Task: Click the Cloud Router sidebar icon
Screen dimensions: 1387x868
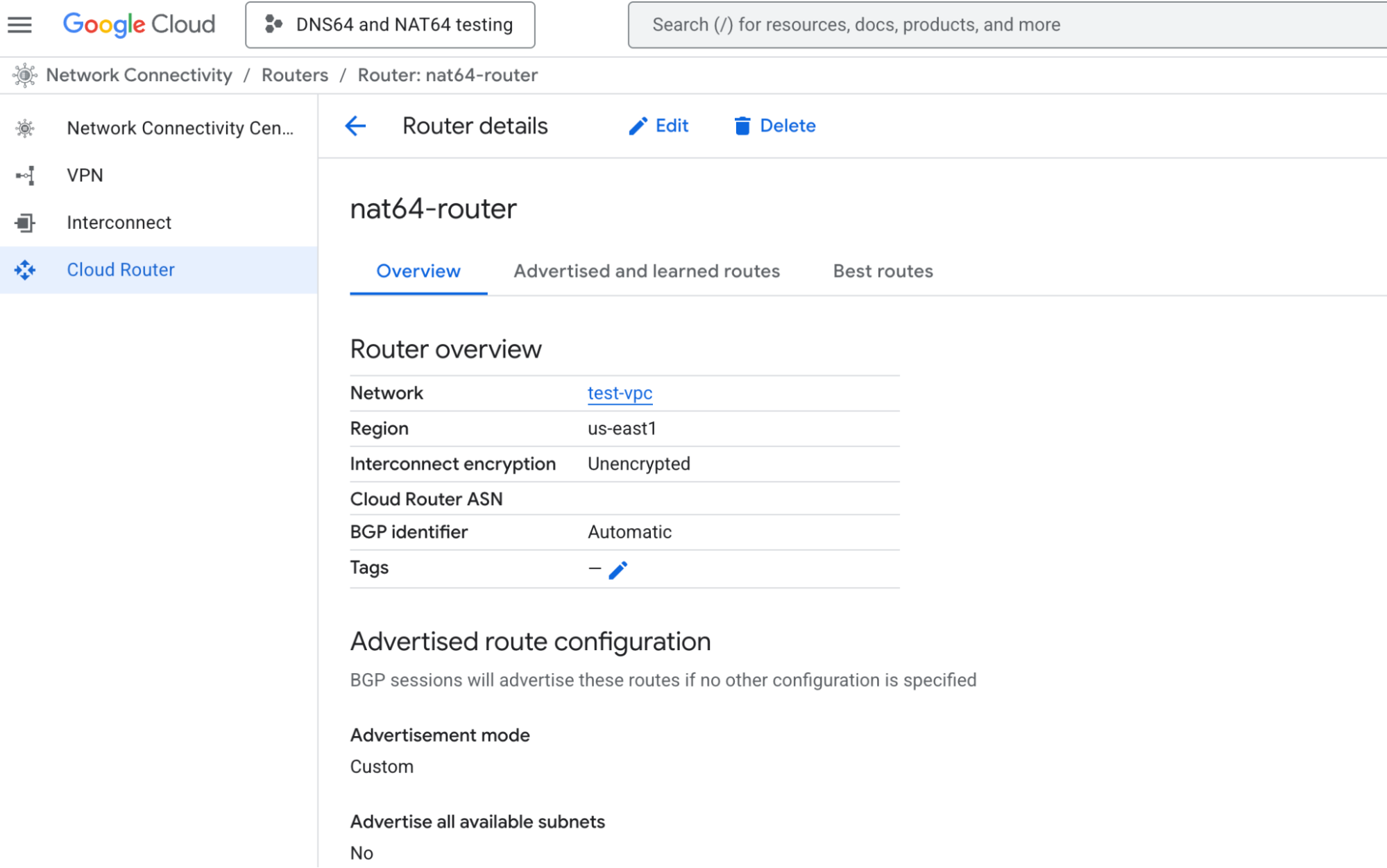Action: pyautogui.click(x=25, y=270)
